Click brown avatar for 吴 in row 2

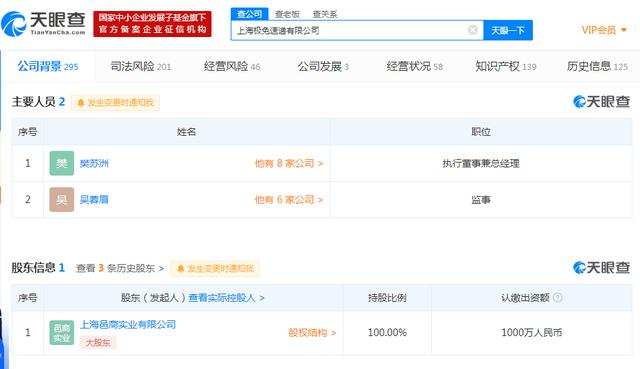click(62, 200)
